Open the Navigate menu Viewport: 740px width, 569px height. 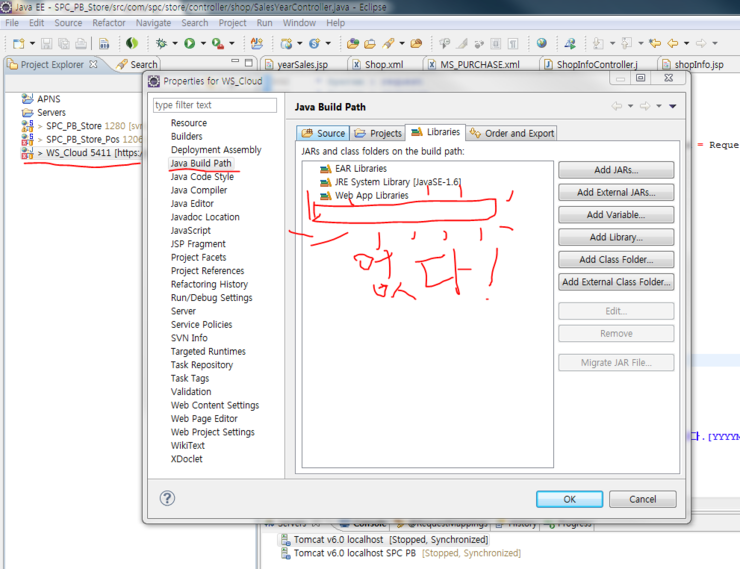pyautogui.click(x=153, y=23)
